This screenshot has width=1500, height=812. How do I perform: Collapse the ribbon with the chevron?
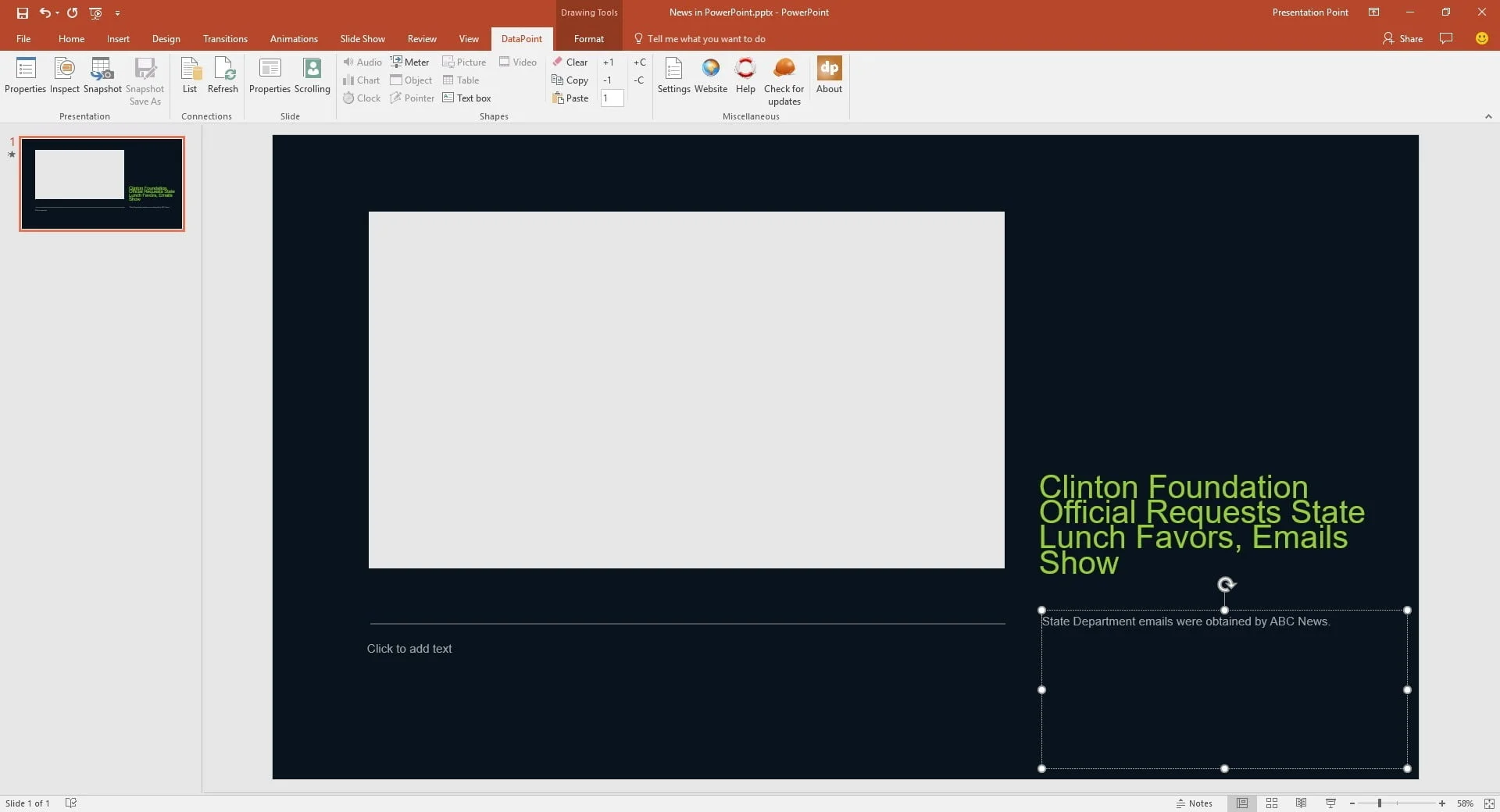pos(1488,116)
